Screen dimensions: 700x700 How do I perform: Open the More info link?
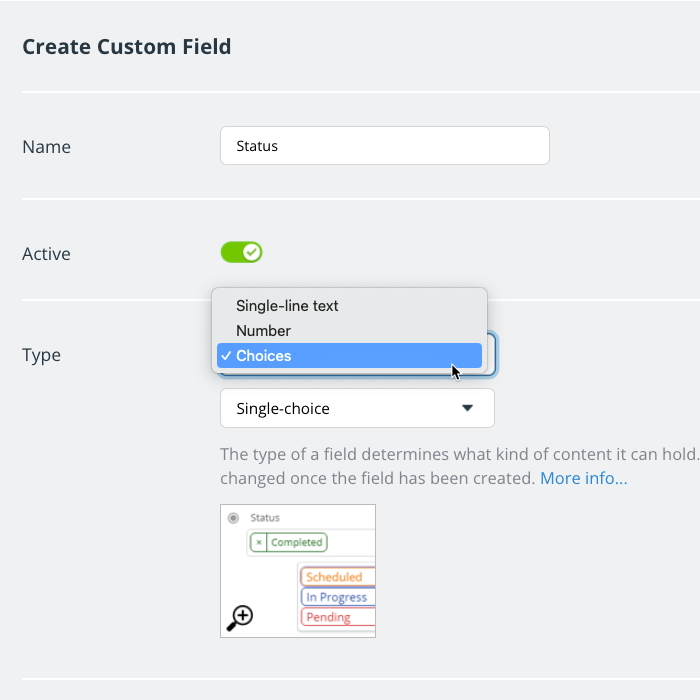click(583, 478)
